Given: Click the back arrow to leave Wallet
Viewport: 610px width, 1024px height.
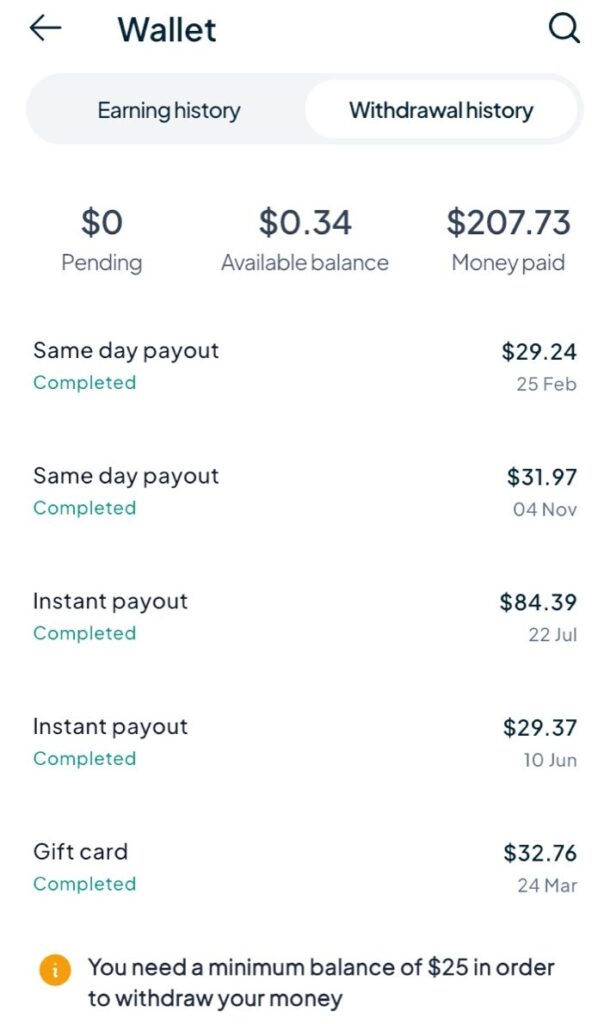Looking at the screenshot, I should [x=41, y=29].
